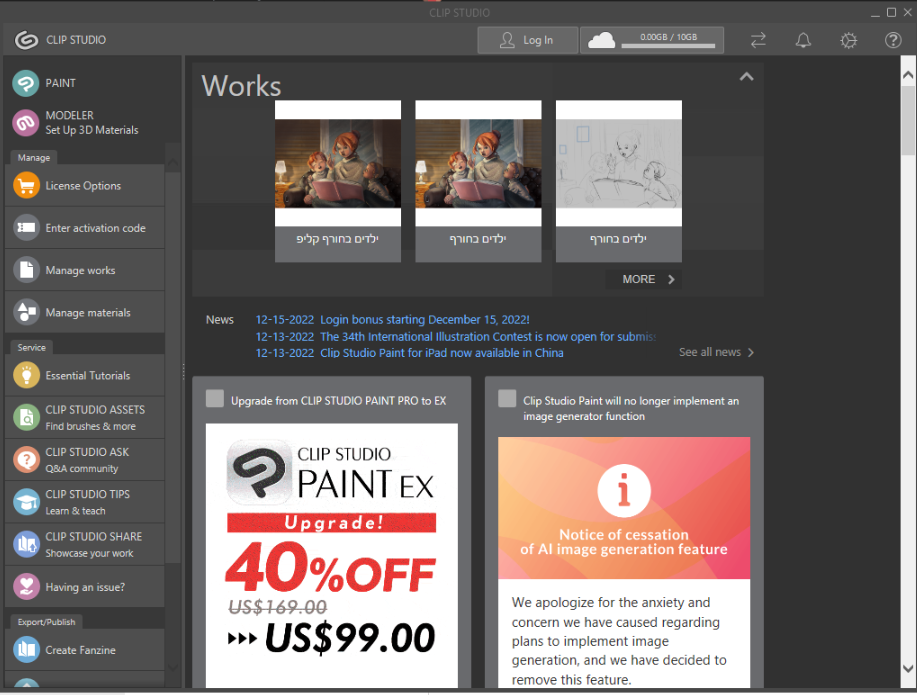Viewport: 917px width, 695px height.
Task: Click the Clip Studio logo icon
Action: click(x=26, y=40)
